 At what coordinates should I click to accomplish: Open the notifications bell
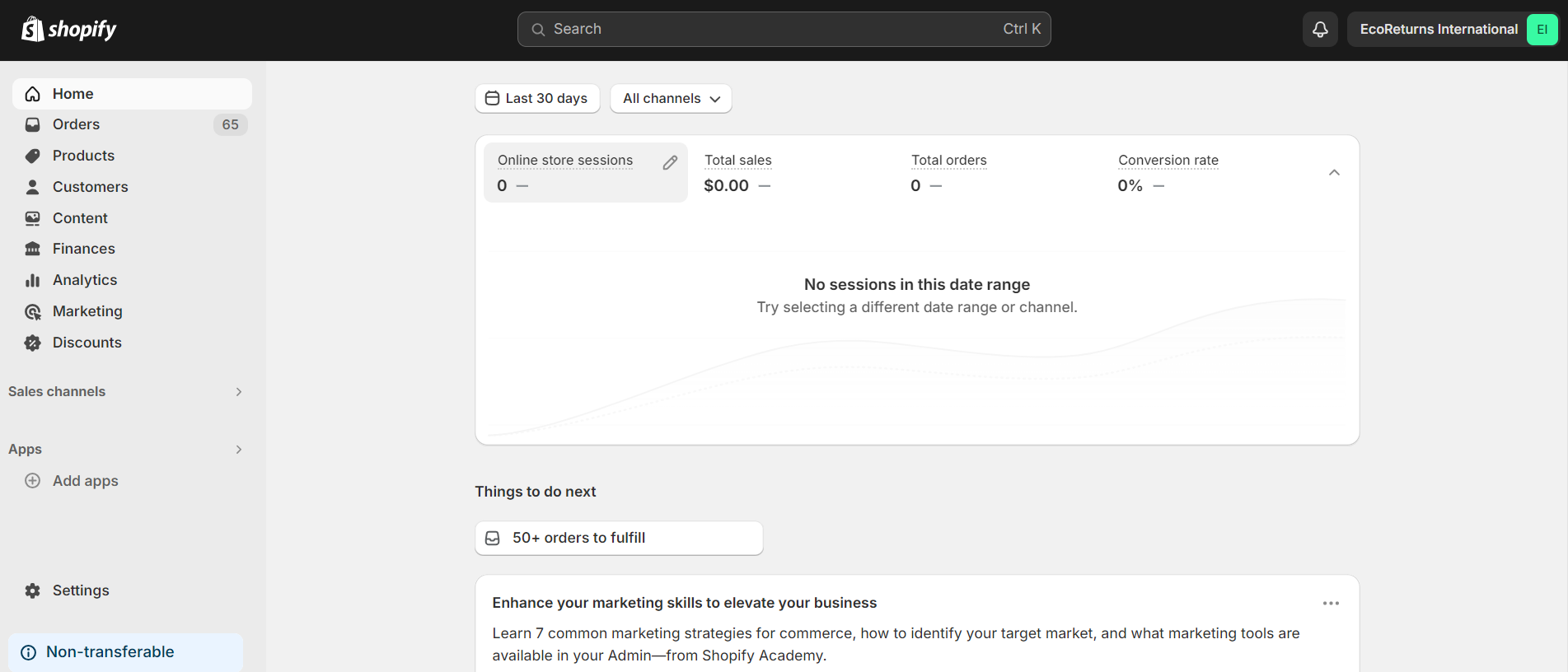(1320, 30)
